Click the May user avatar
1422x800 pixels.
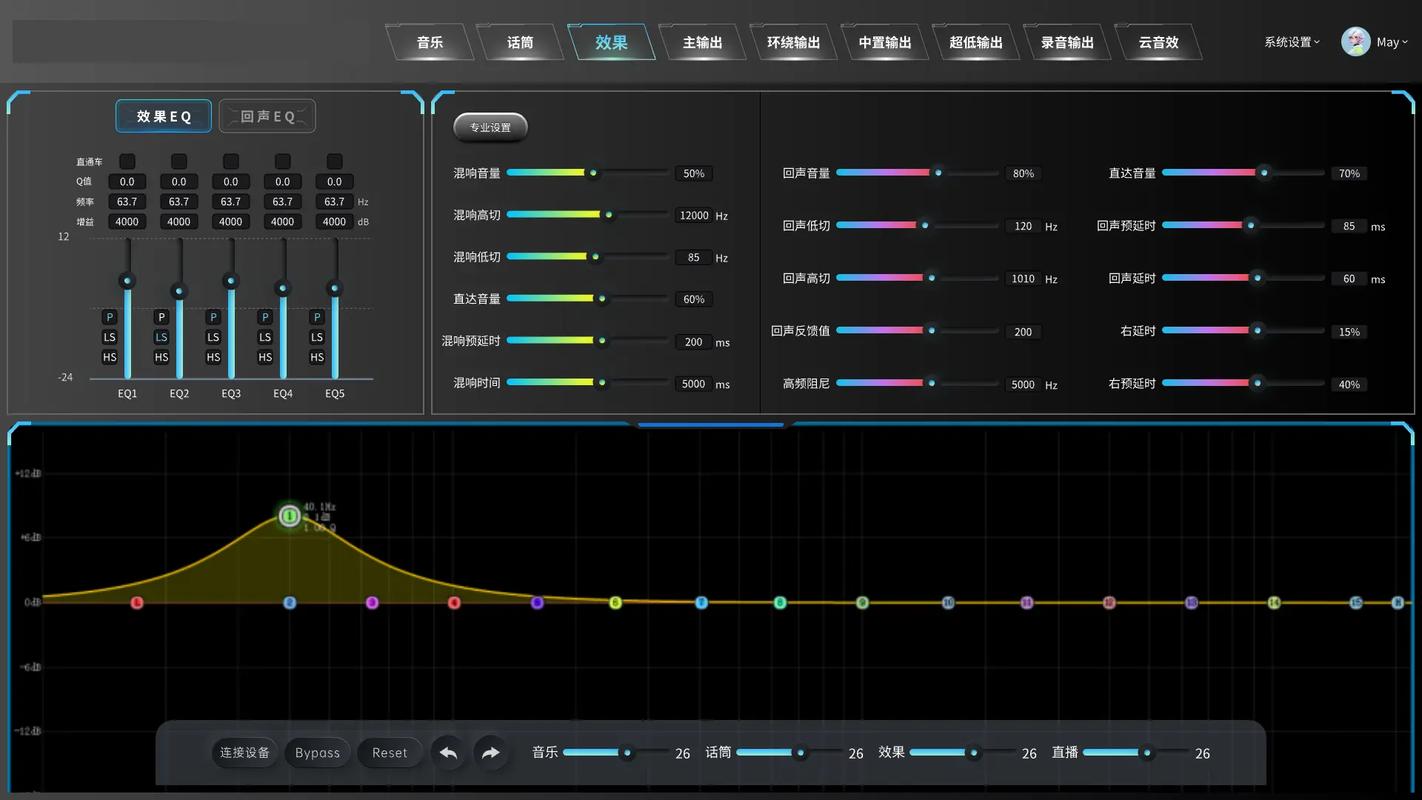pos(1355,42)
